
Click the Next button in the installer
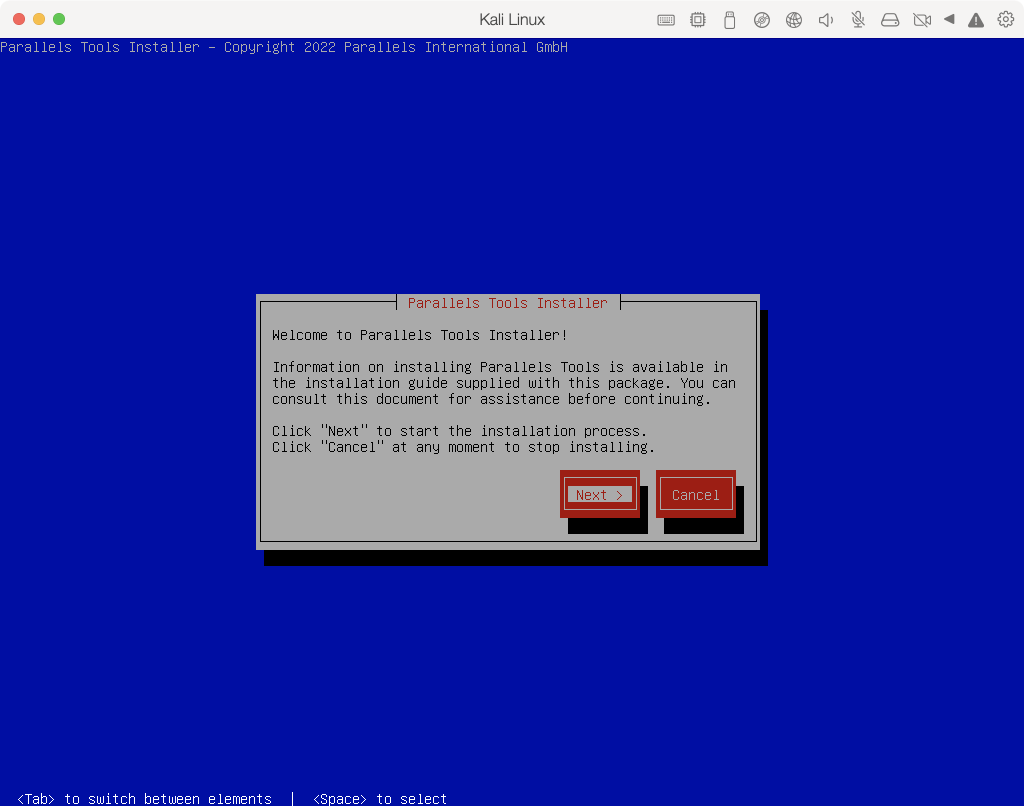click(600, 494)
